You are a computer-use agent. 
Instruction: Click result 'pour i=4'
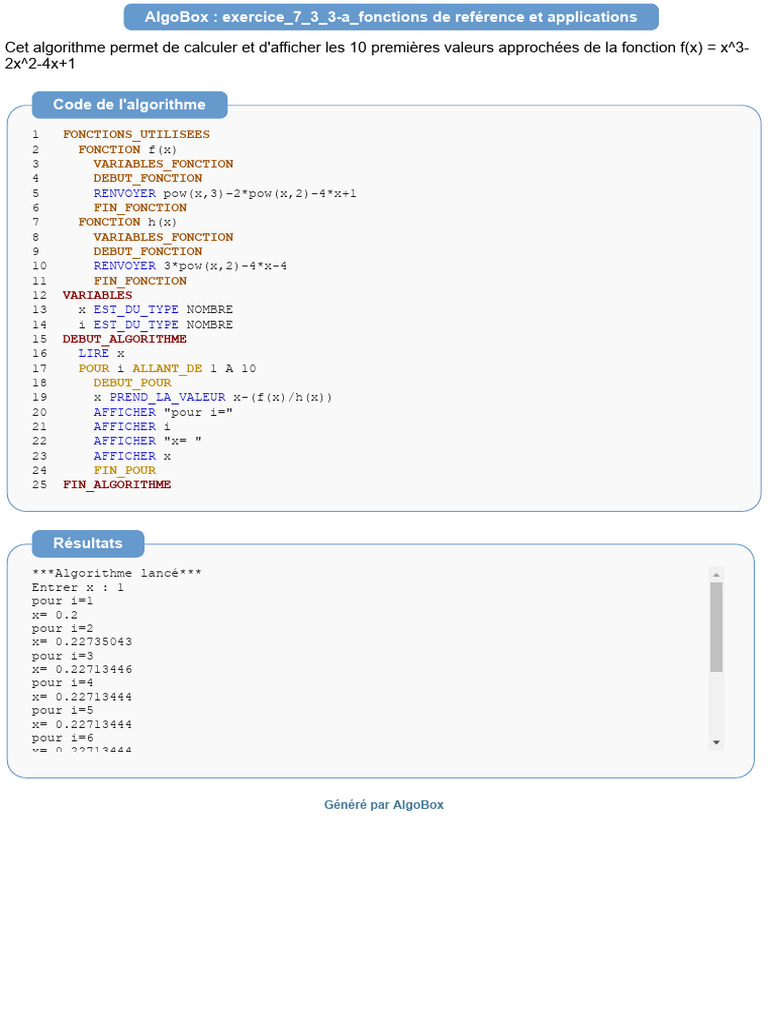(63, 683)
